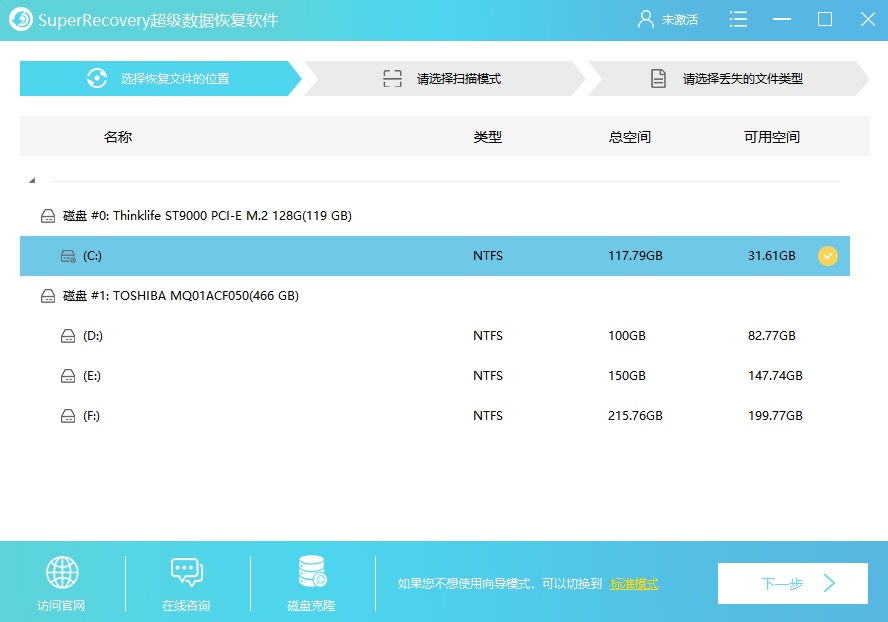Viewport: 888px width, 622px height.
Task: Click NTFS type in the F: row
Action: coord(488,416)
